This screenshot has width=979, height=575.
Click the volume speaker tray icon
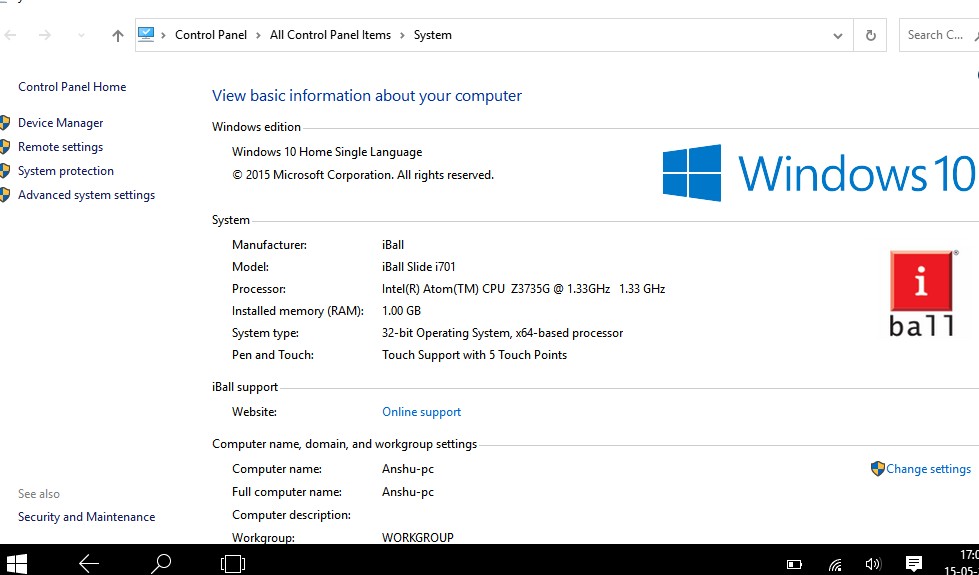(x=872, y=564)
